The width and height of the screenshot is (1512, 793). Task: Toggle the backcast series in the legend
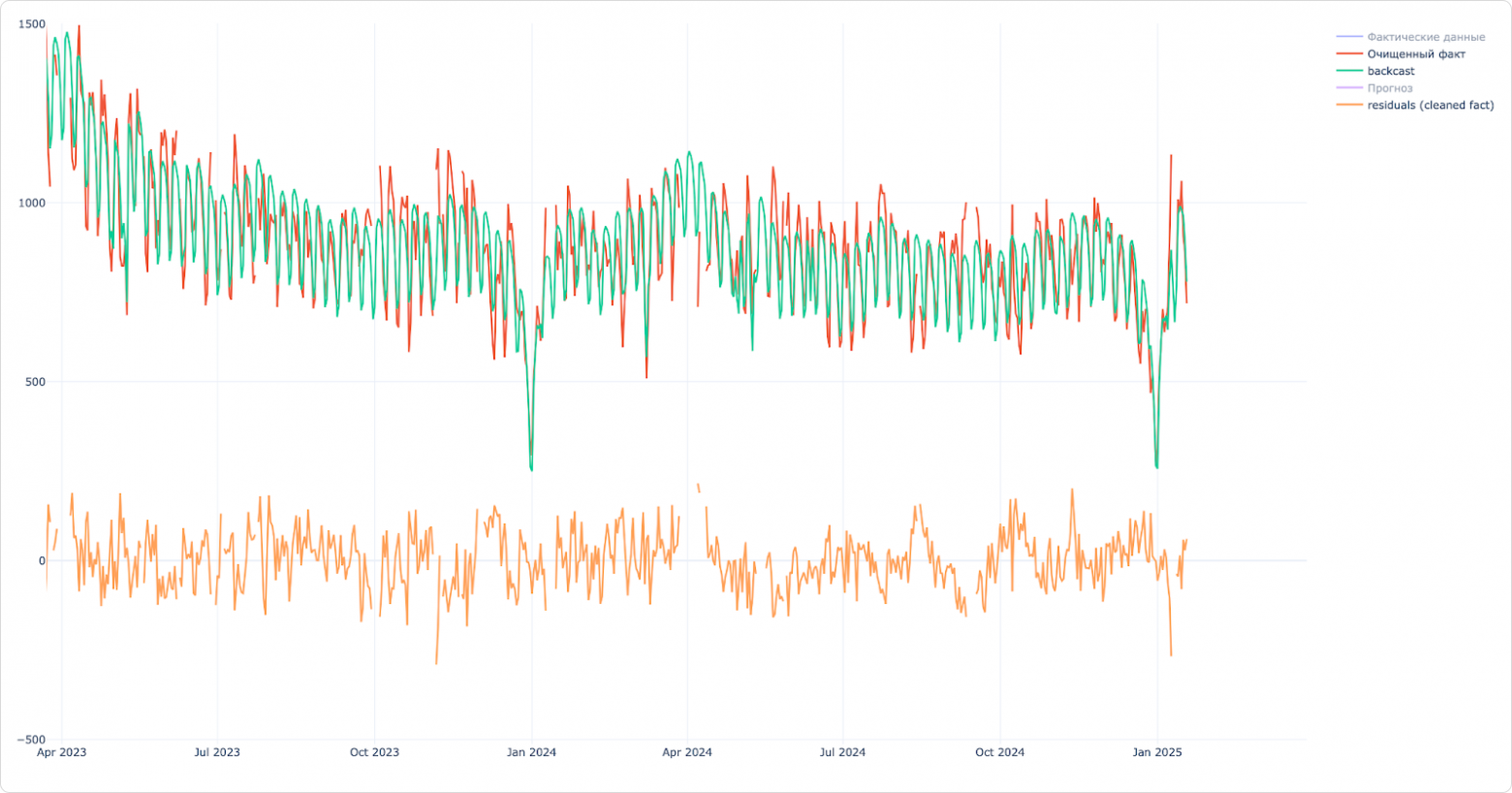(x=1391, y=71)
